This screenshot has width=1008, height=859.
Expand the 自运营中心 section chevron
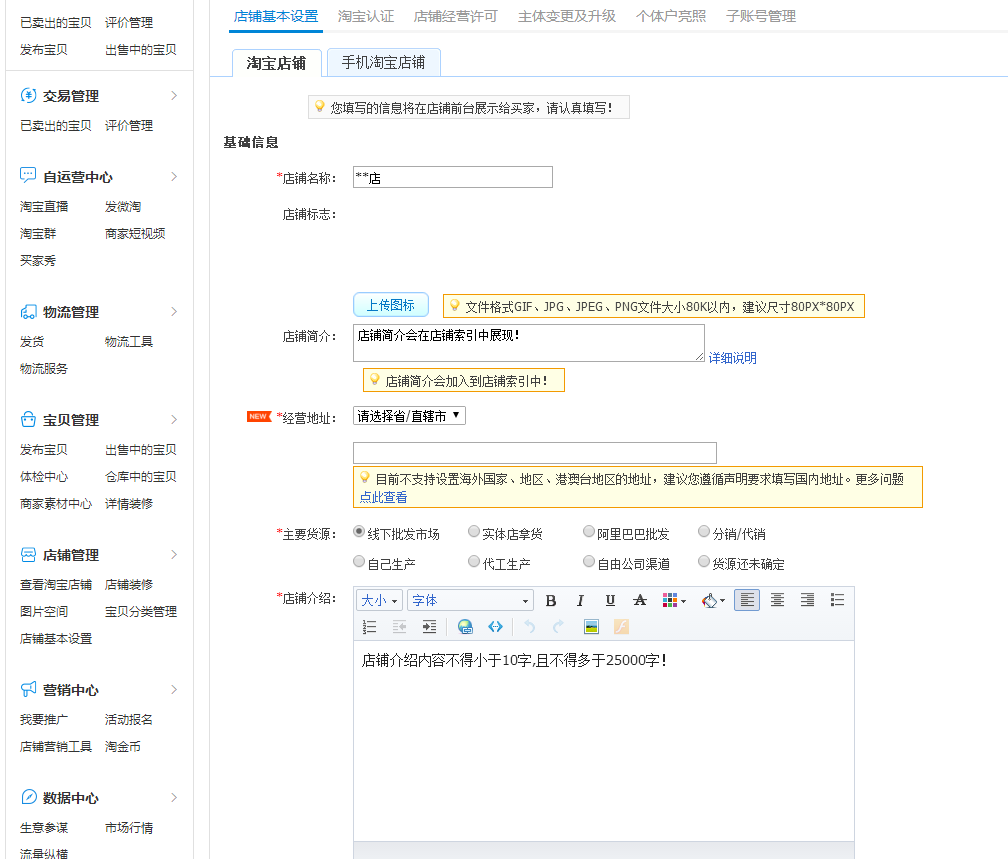tap(174, 176)
